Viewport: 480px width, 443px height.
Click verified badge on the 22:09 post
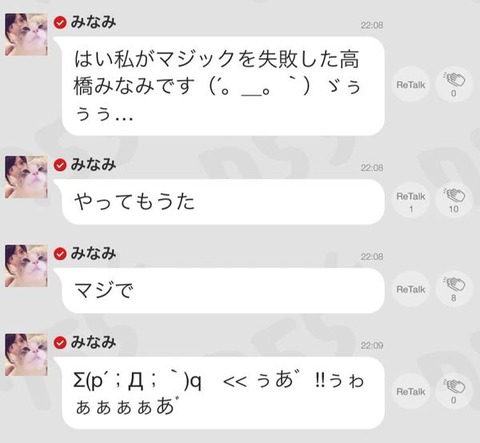pos(60,343)
